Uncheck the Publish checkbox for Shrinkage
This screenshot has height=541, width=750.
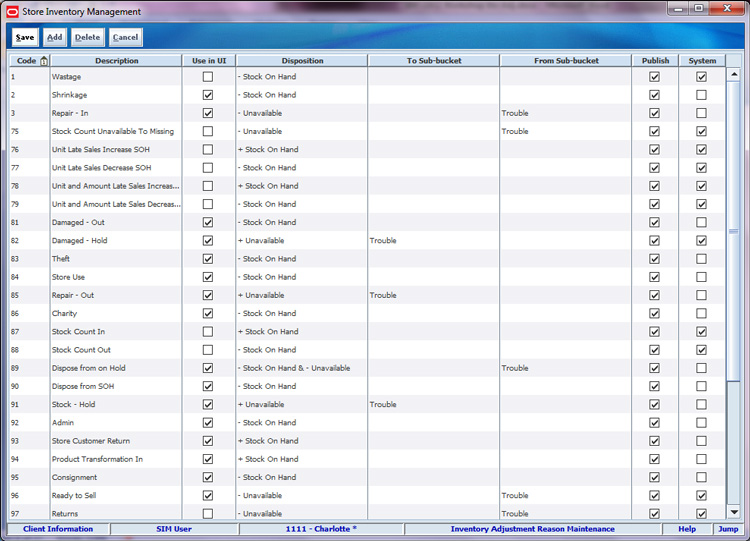[655, 95]
